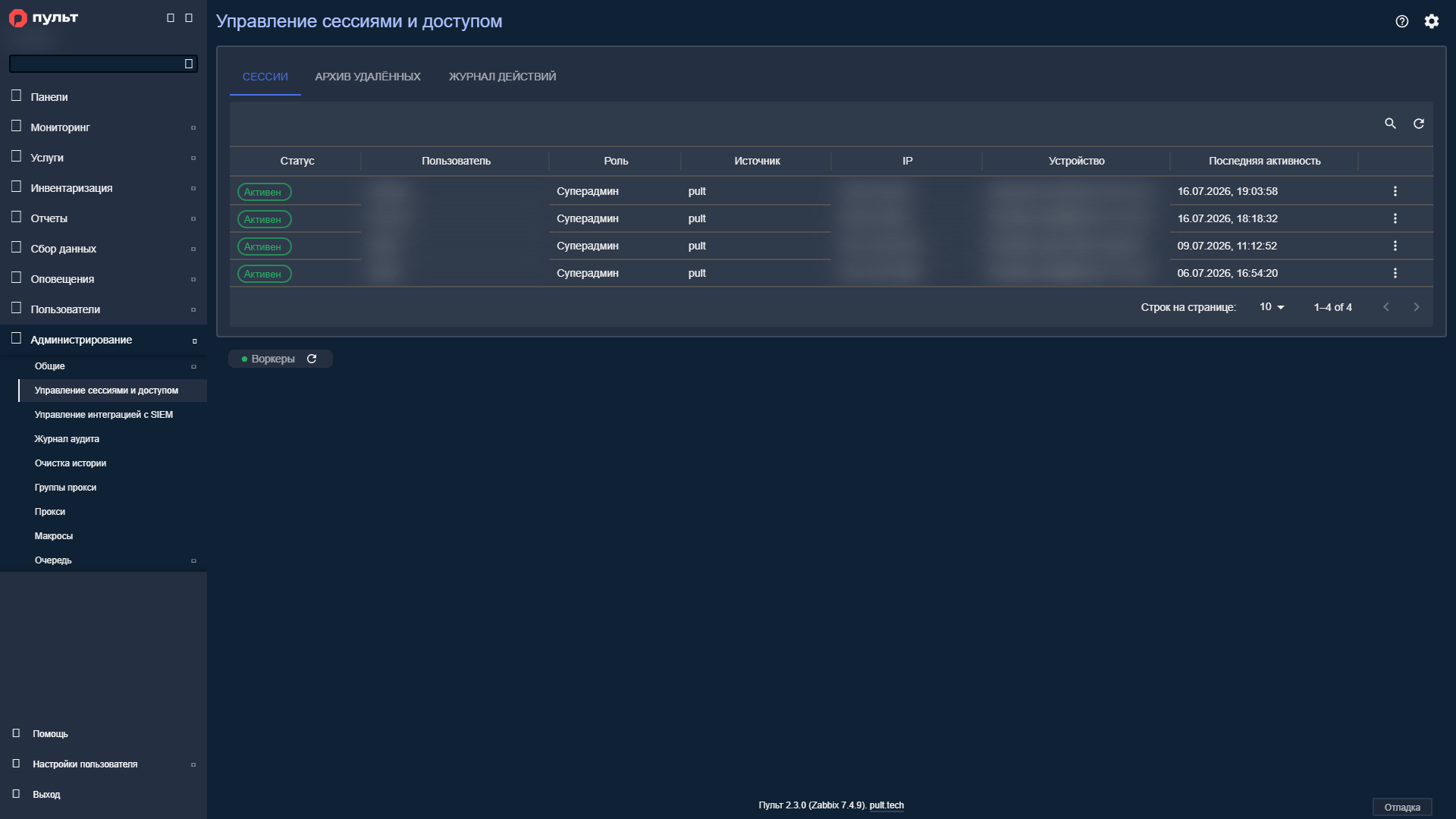The image size is (1456, 819).
Task: Open the help question-mark icon
Action: click(1402, 21)
